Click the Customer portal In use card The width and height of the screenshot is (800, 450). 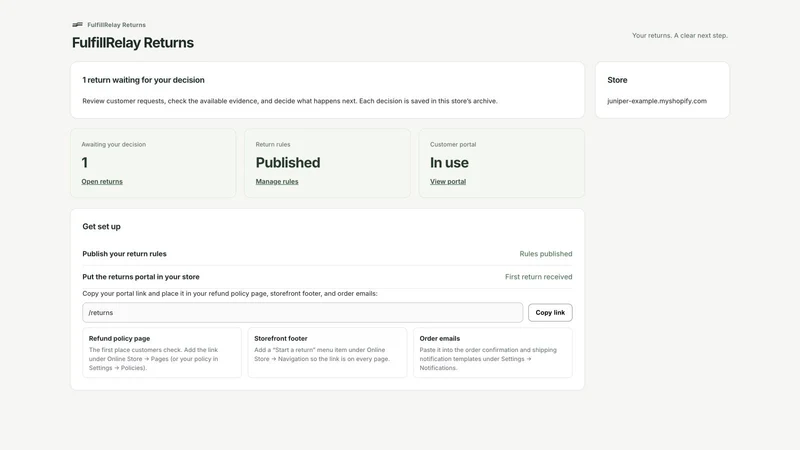coord(502,163)
